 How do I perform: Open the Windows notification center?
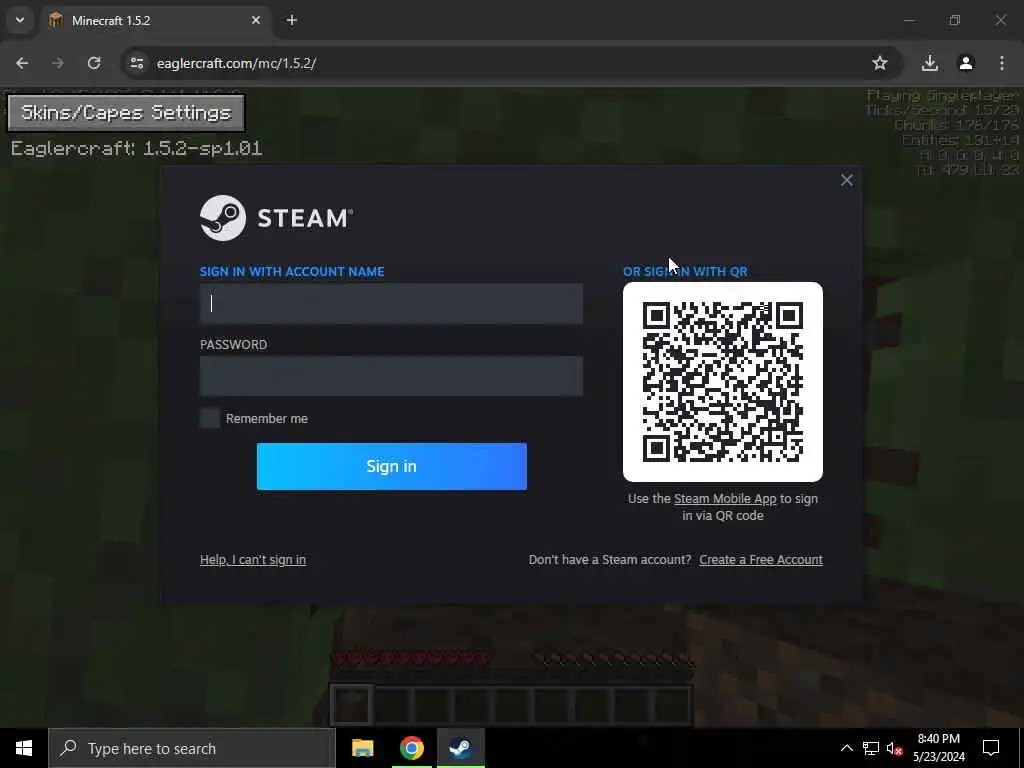[x=991, y=748]
